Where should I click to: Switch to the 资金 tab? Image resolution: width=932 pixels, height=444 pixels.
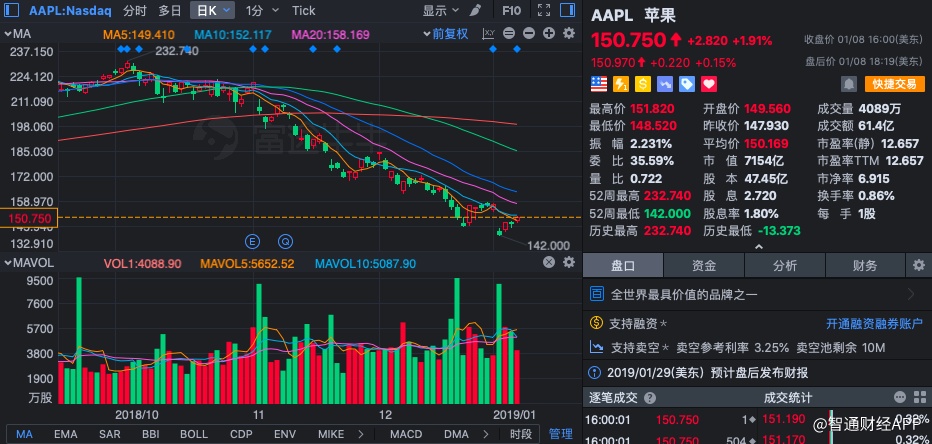click(704, 265)
